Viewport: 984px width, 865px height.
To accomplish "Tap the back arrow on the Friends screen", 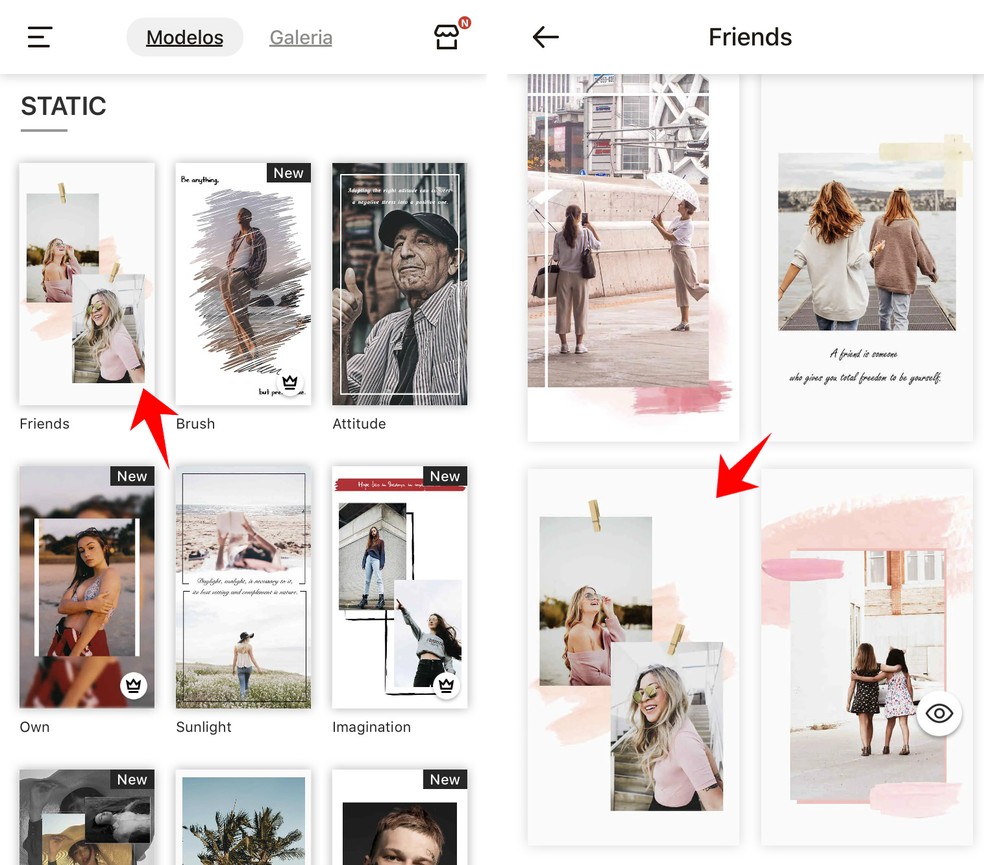I will [x=546, y=37].
